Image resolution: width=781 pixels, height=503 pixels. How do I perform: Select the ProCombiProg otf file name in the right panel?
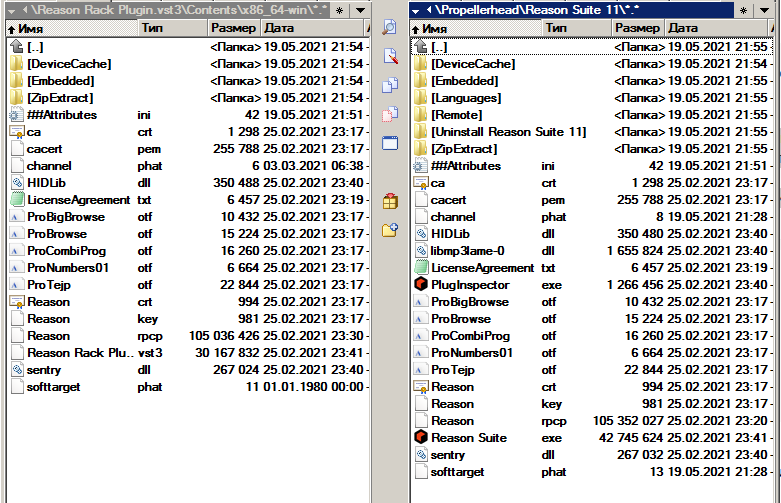coord(470,336)
